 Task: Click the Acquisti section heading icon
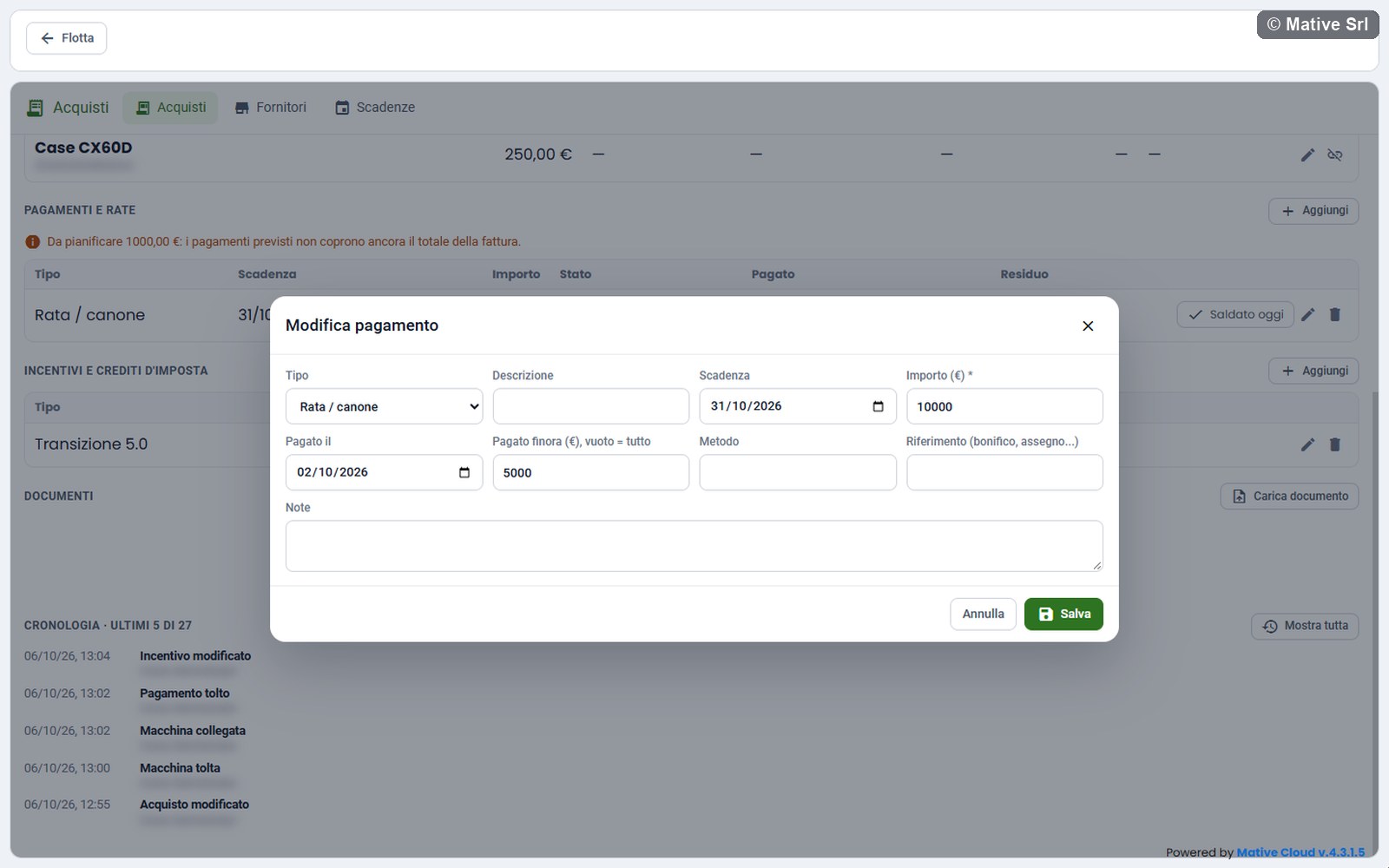[35, 108]
